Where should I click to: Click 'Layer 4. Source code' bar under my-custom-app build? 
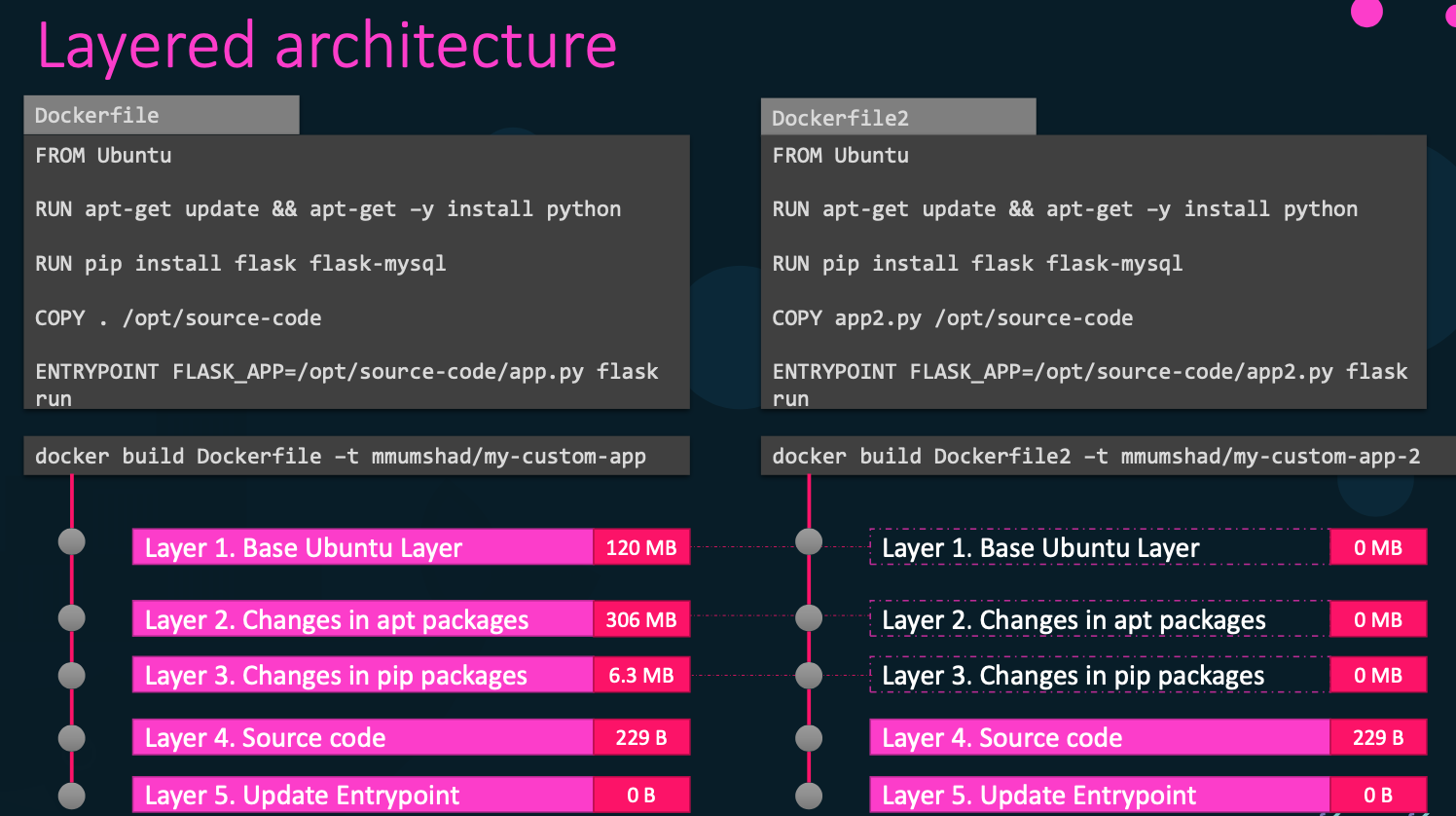pyautogui.click(x=363, y=737)
